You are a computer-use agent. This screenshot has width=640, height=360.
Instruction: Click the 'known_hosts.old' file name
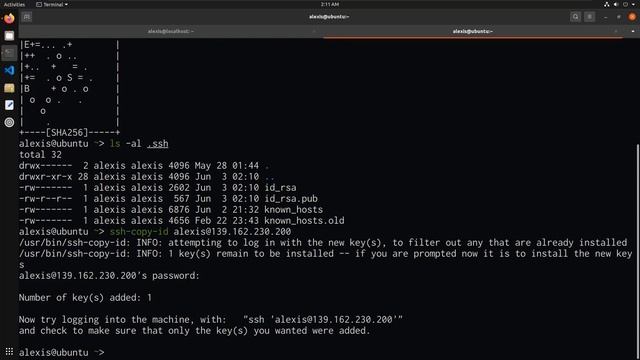304,221
